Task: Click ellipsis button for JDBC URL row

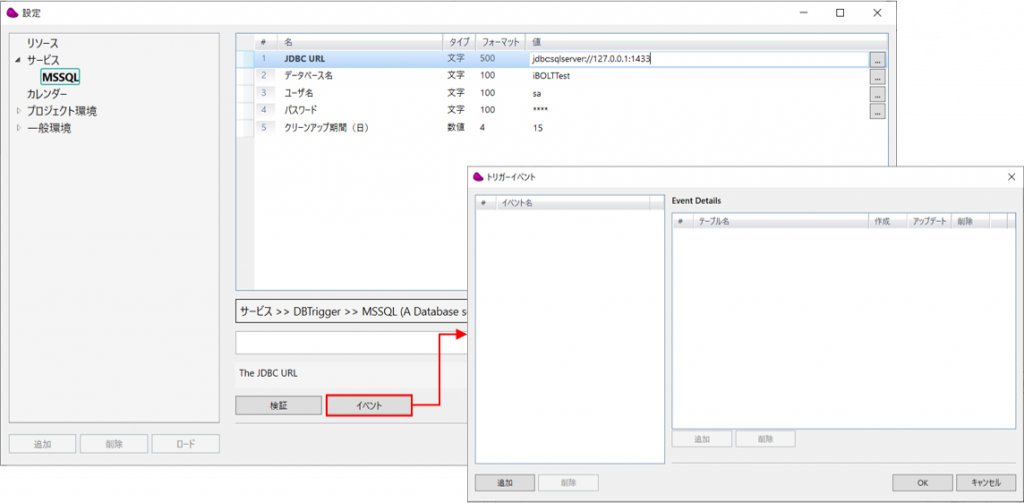Action: (x=877, y=60)
